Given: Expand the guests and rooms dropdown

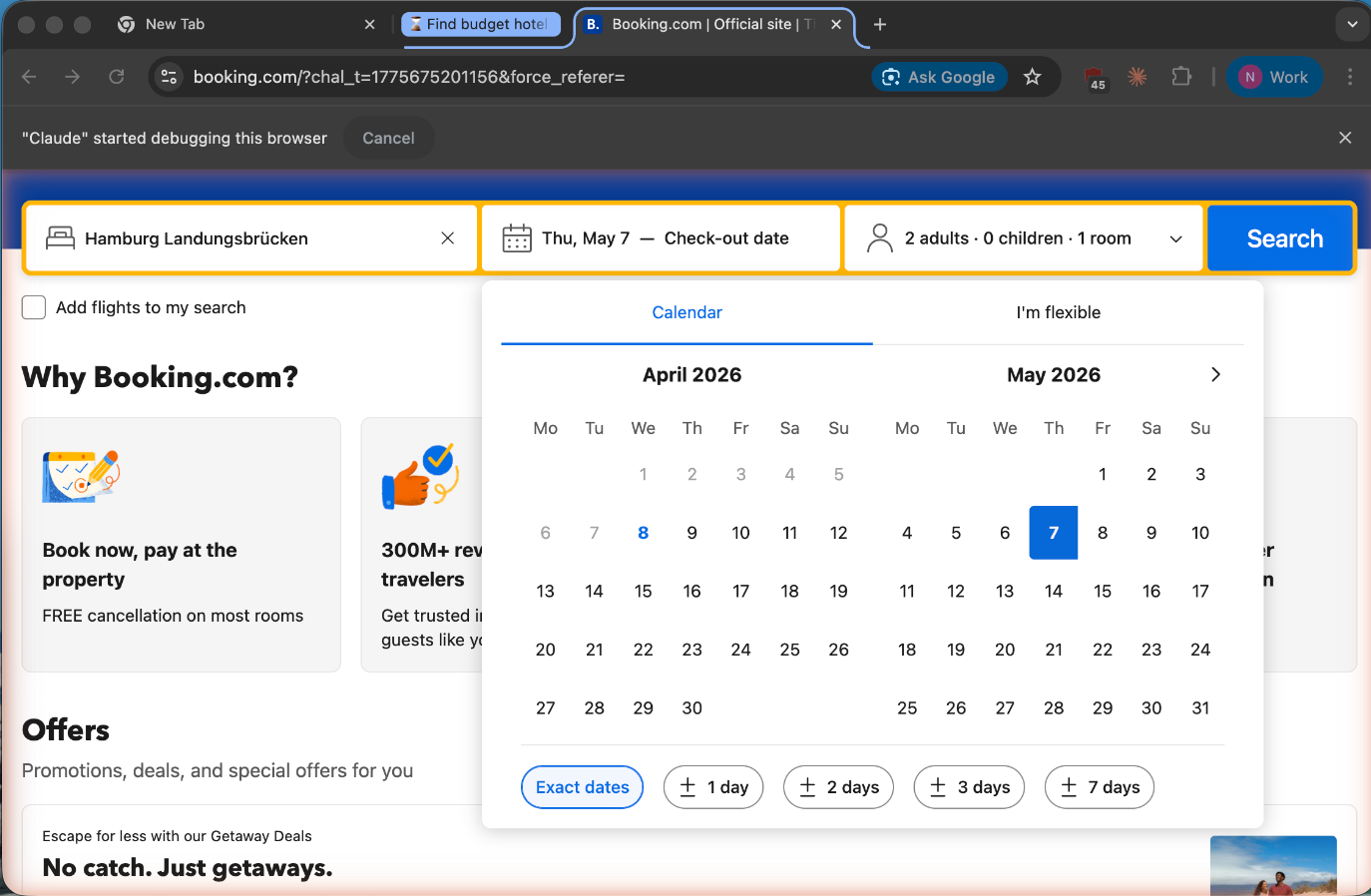Looking at the screenshot, I should point(1175,238).
